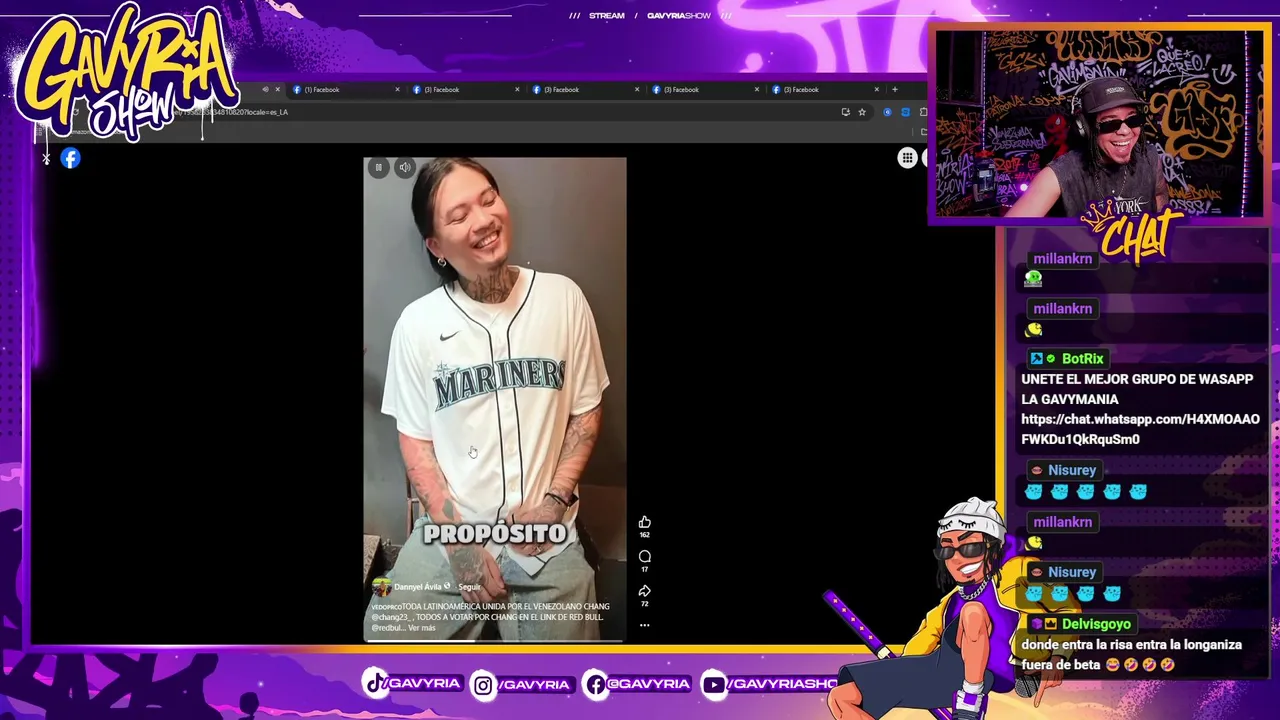Image resolution: width=1280 pixels, height=720 pixels.
Task: Bookmark the page with the star icon
Action: click(x=861, y=112)
